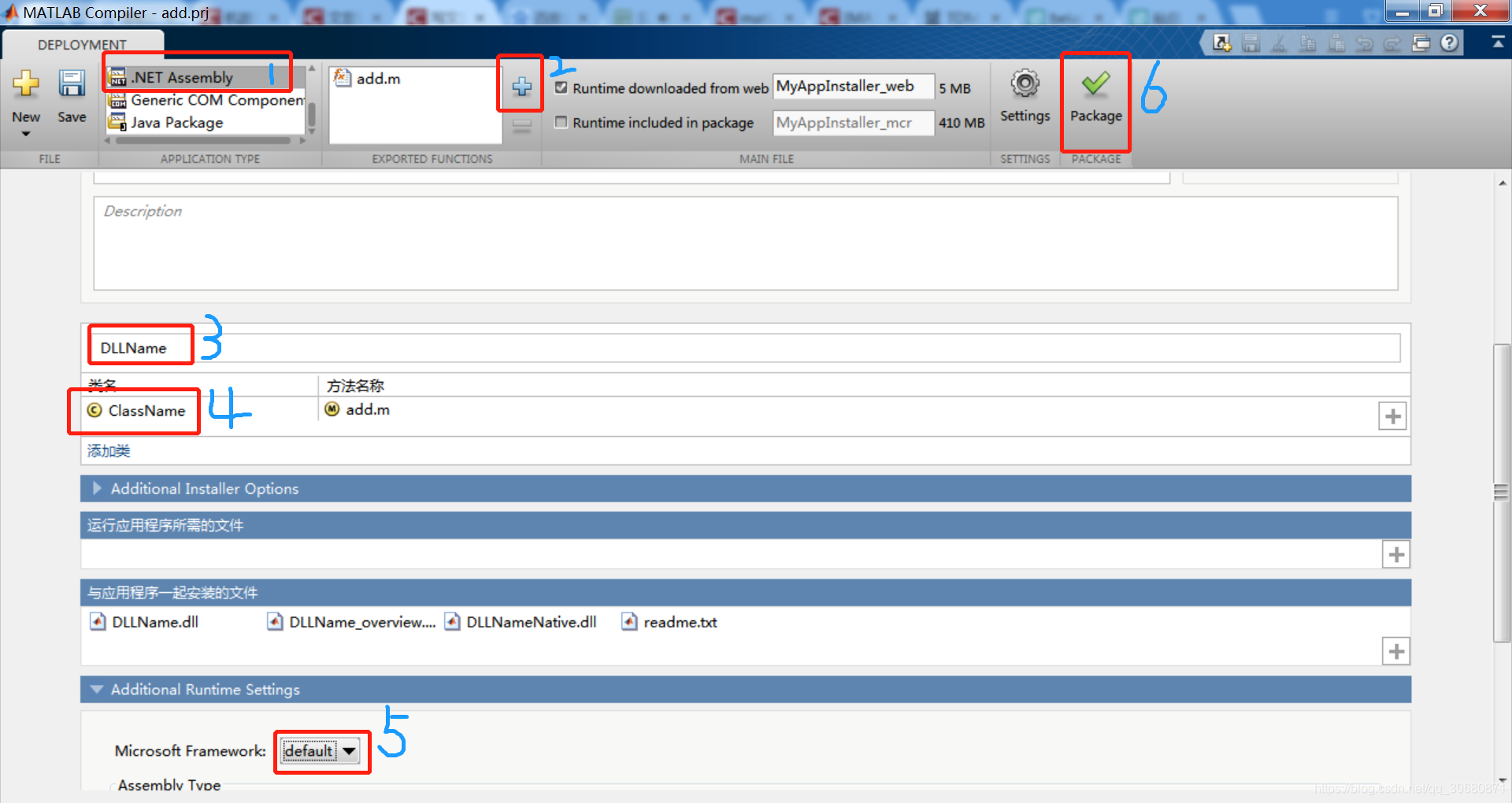Select .NET Assembly application type
Screen dimensions: 1512x803
tap(205, 77)
